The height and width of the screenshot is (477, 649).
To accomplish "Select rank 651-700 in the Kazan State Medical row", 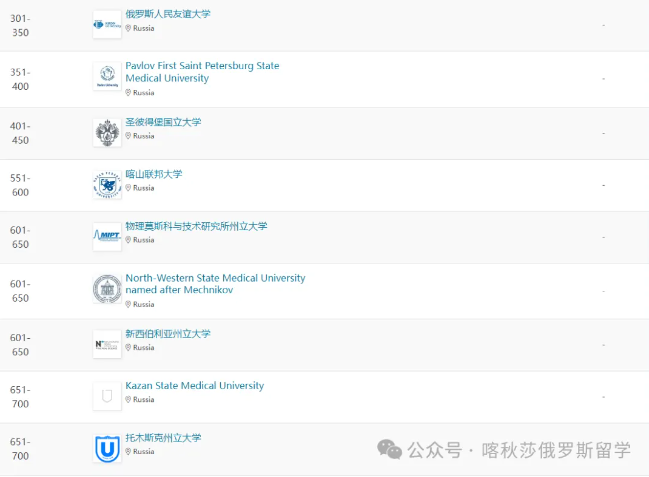I will pos(20,397).
